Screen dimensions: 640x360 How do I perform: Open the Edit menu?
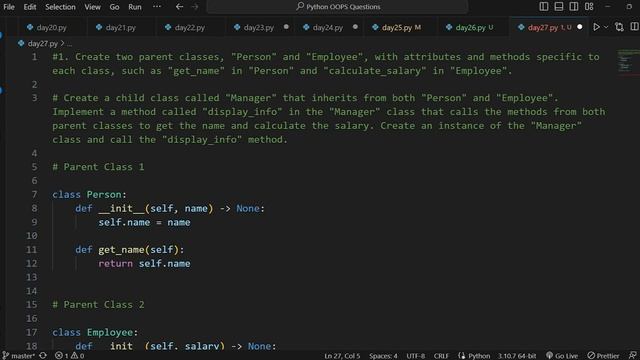[x=29, y=7]
